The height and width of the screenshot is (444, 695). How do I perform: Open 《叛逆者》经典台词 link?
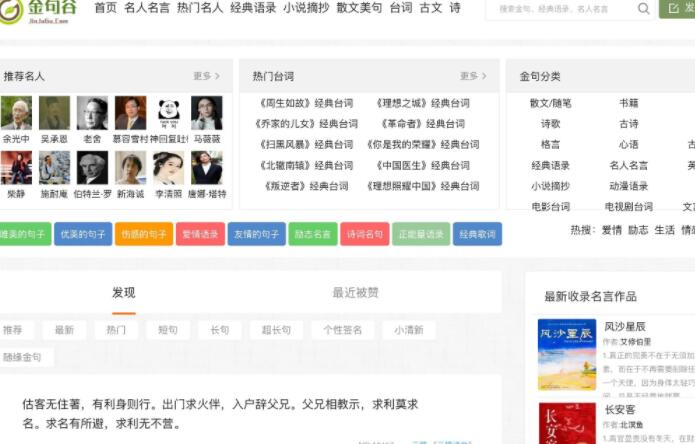[x=306, y=186]
